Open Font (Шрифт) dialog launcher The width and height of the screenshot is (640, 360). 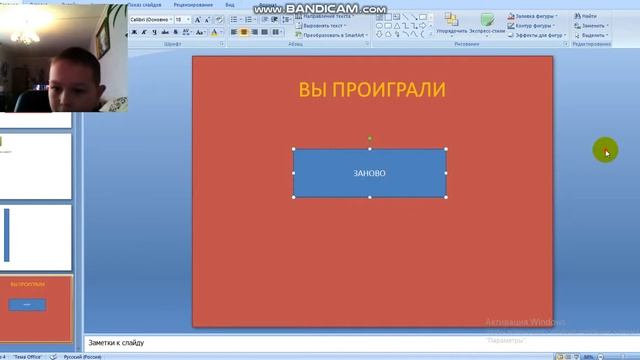click(x=222, y=44)
